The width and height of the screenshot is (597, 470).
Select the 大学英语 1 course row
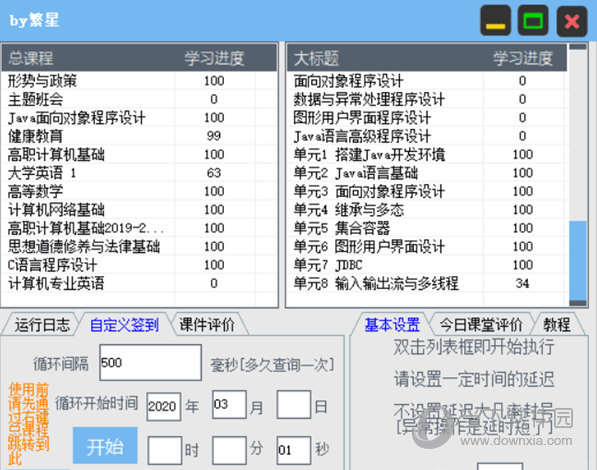click(x=139, y=173)
